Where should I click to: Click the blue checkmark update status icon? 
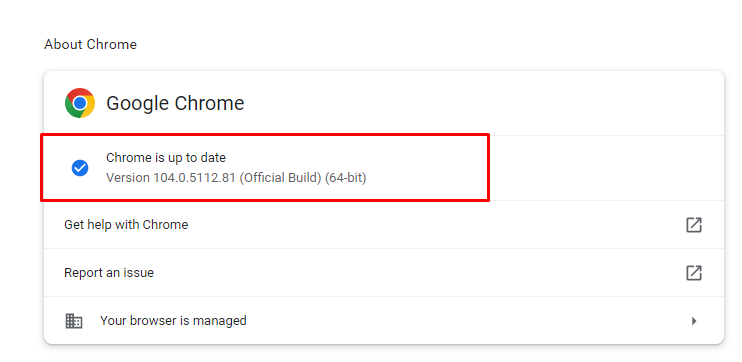click(x=80, y=168)
